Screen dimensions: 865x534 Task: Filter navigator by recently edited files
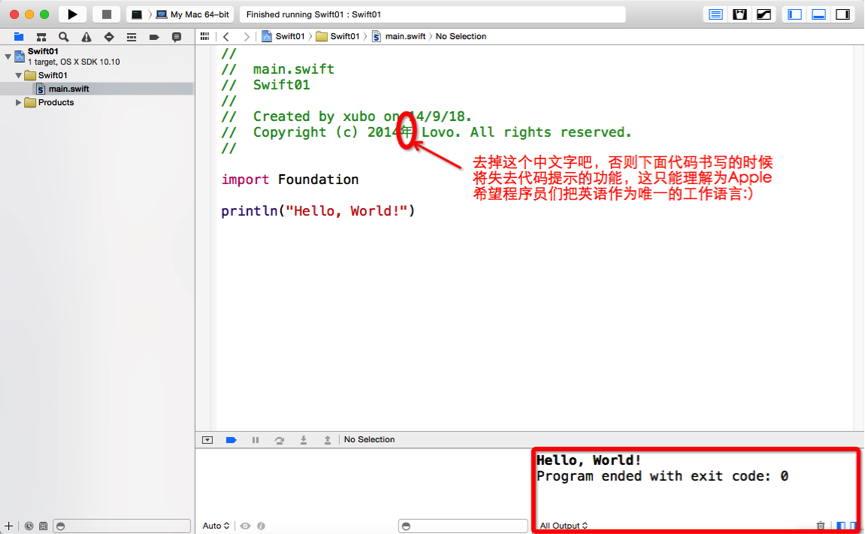[x=29, y=526]
